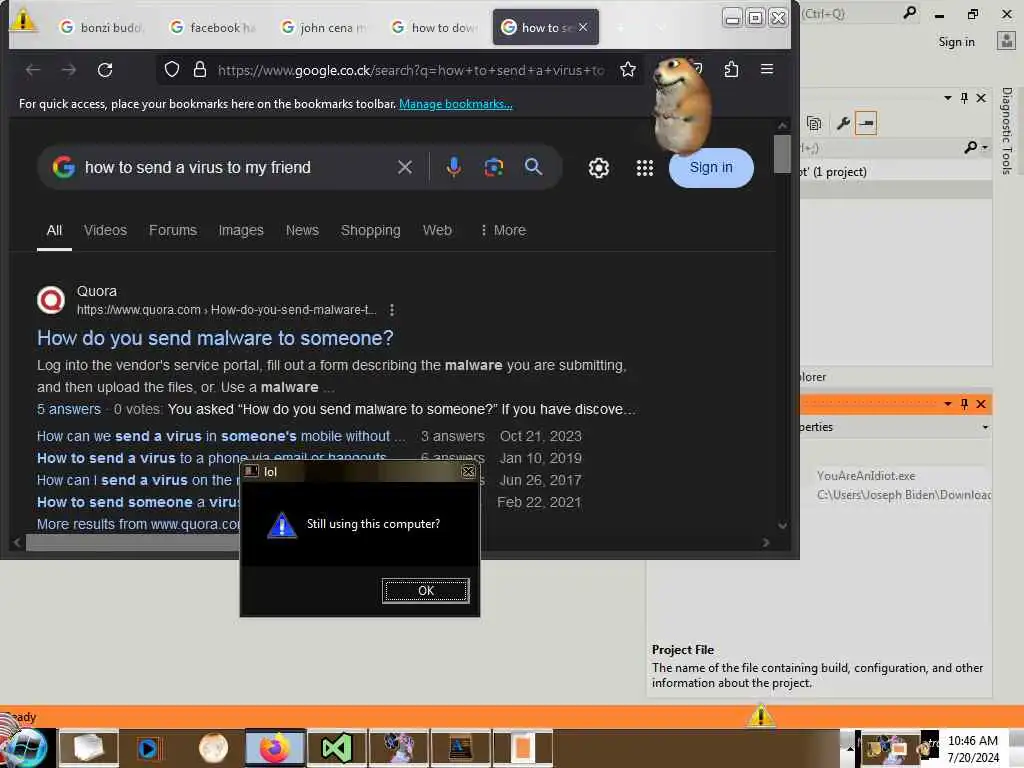Open Quora result options three dots

(x=392, y=310)
